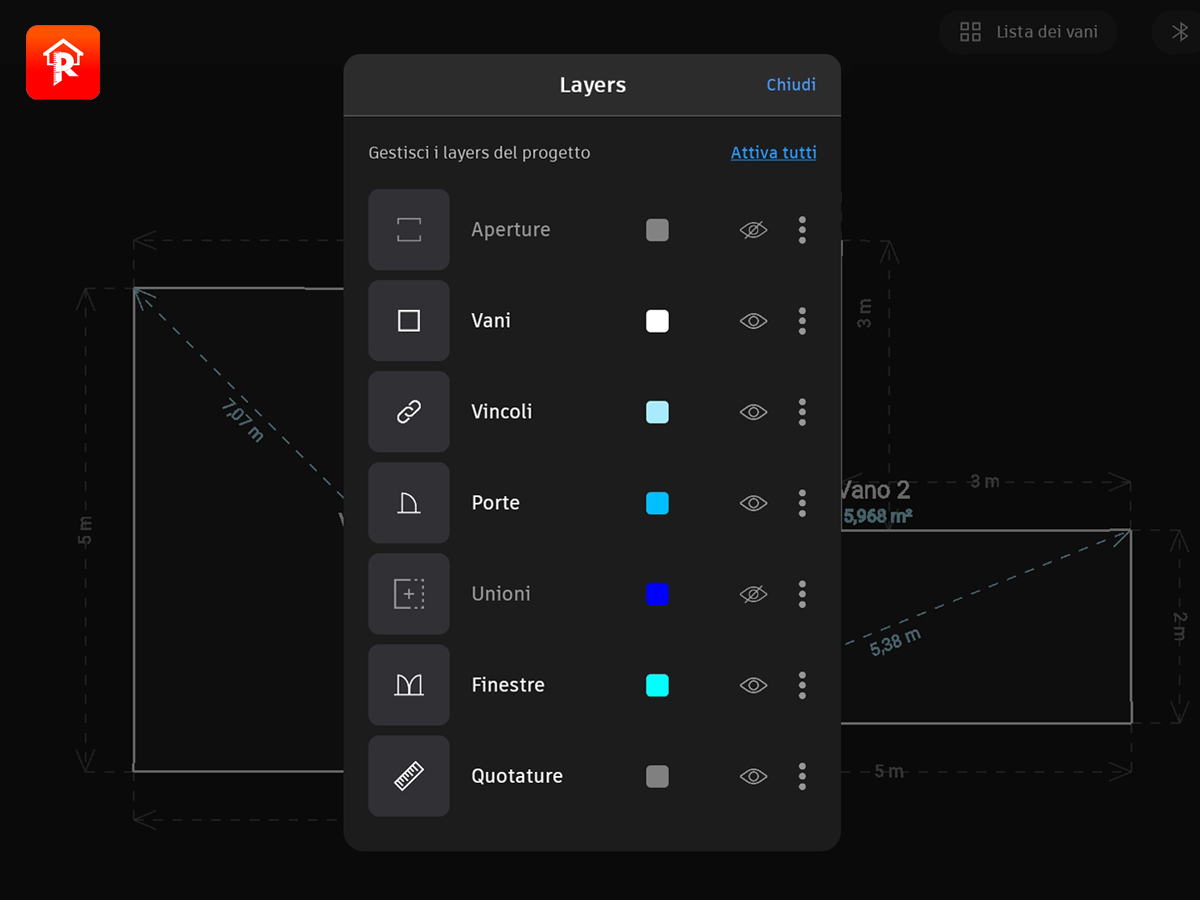Select the Quotature layer name

(x=517, y=776)
